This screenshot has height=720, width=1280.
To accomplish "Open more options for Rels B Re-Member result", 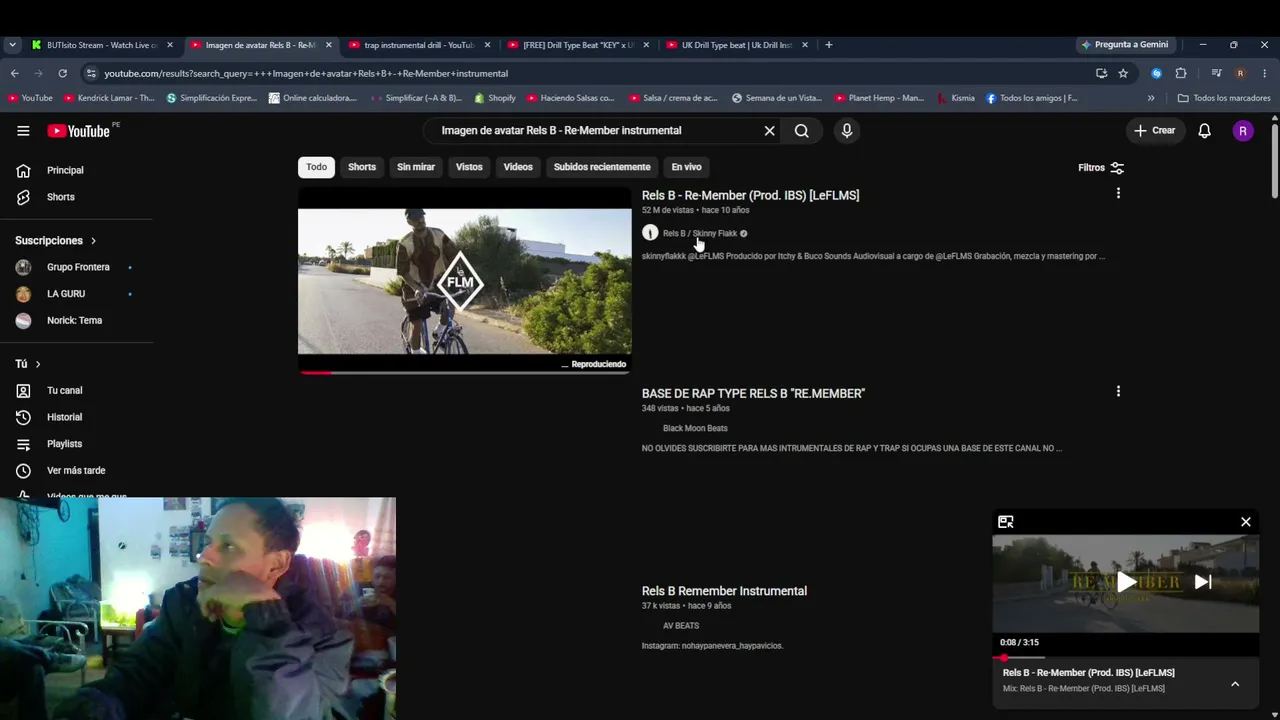I will [x=1118, y=193].
